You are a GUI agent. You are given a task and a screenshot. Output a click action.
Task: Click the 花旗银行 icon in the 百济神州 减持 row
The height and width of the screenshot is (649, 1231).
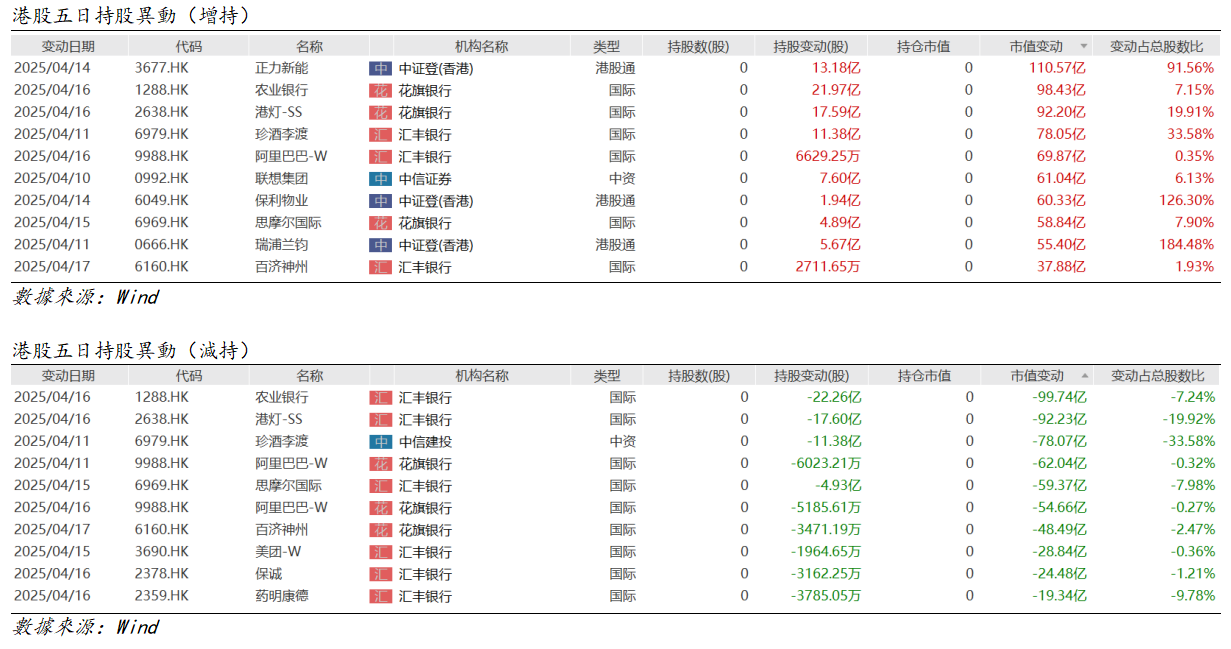[381, 529]
